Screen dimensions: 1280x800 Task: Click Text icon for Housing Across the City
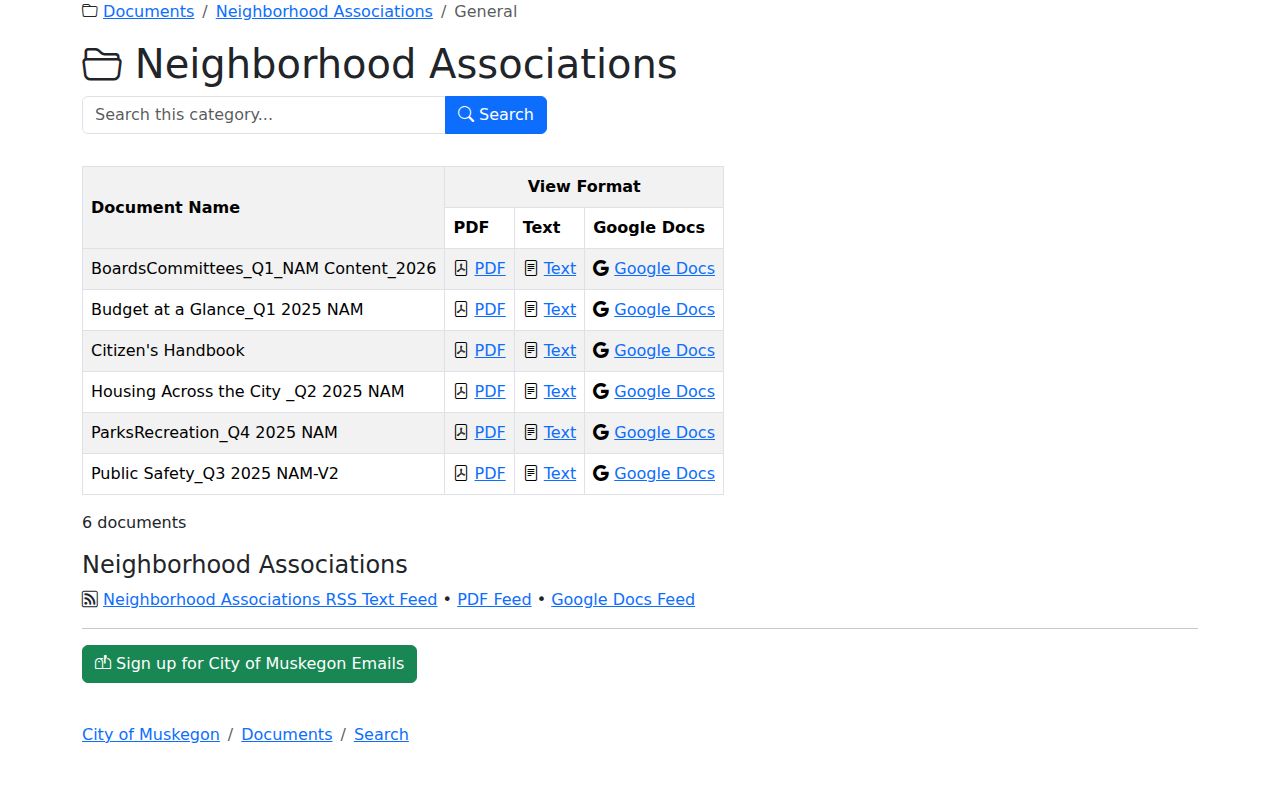[531, 391]
